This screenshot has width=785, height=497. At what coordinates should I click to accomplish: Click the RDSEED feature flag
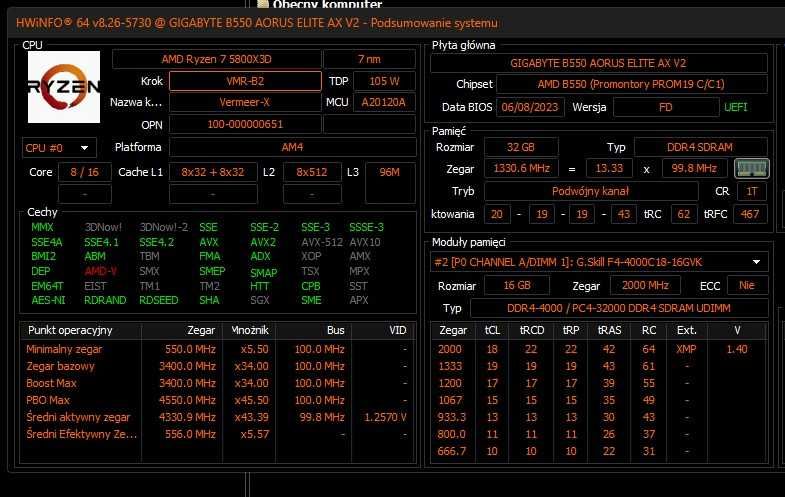click(x=159, y=300)
